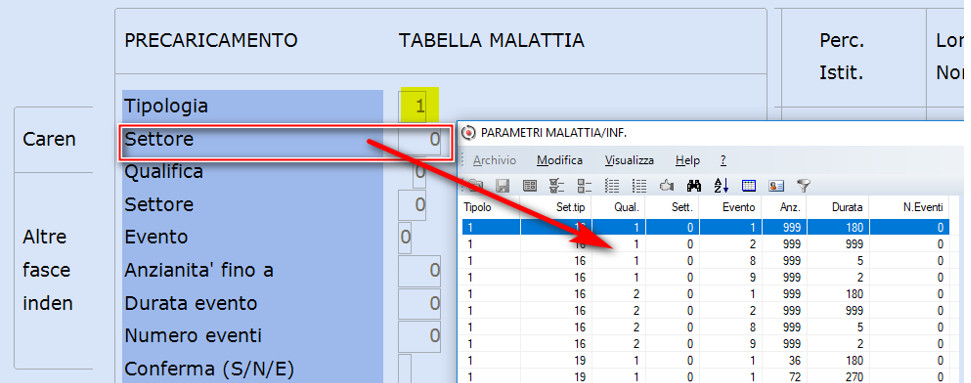The image size is (971, 383).
Task: Click the Conferma (S/N/E) input field
Action: coord(405,369)
